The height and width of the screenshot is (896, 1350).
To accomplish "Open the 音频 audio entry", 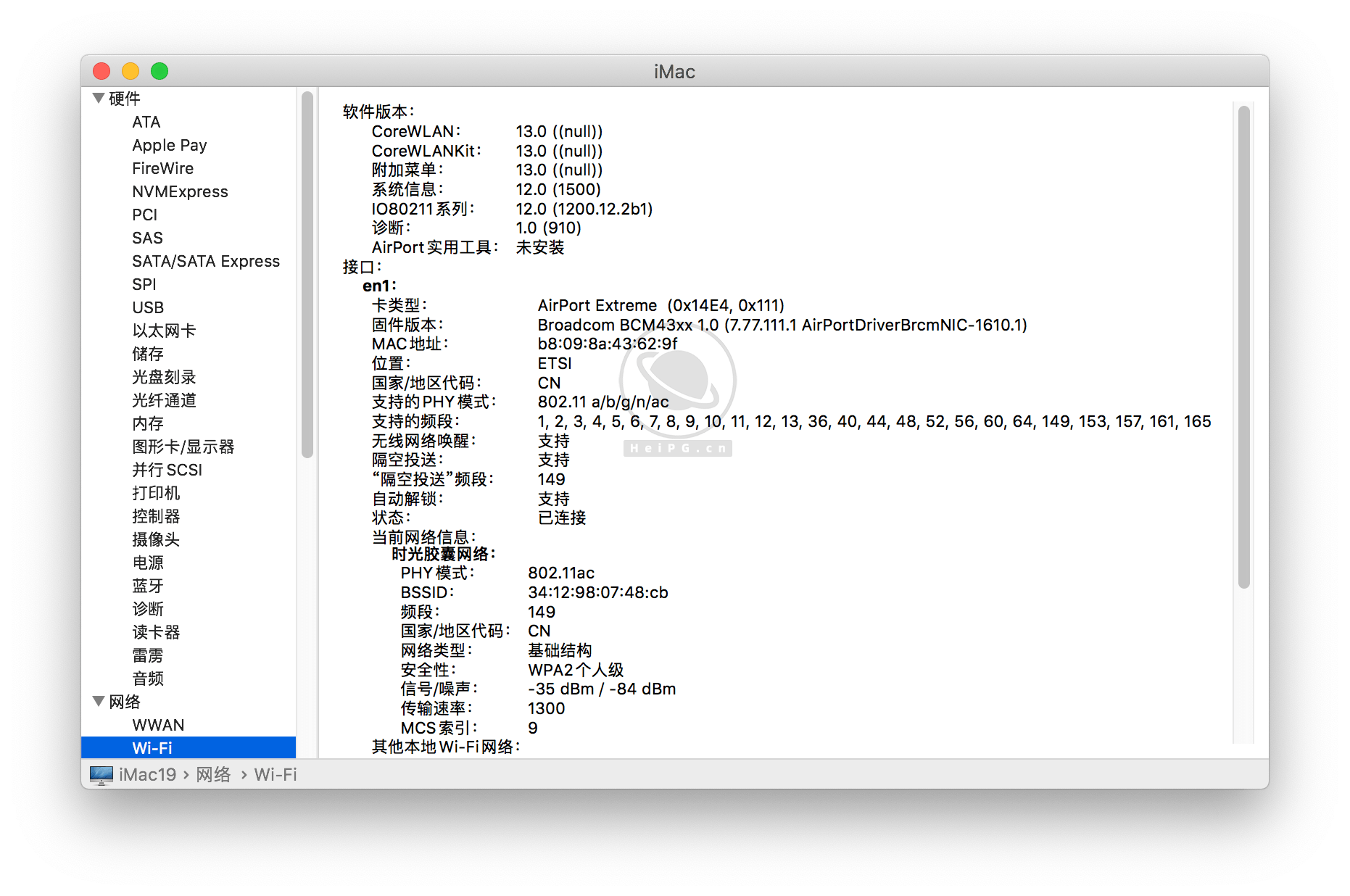I will (x=148, y=679).
